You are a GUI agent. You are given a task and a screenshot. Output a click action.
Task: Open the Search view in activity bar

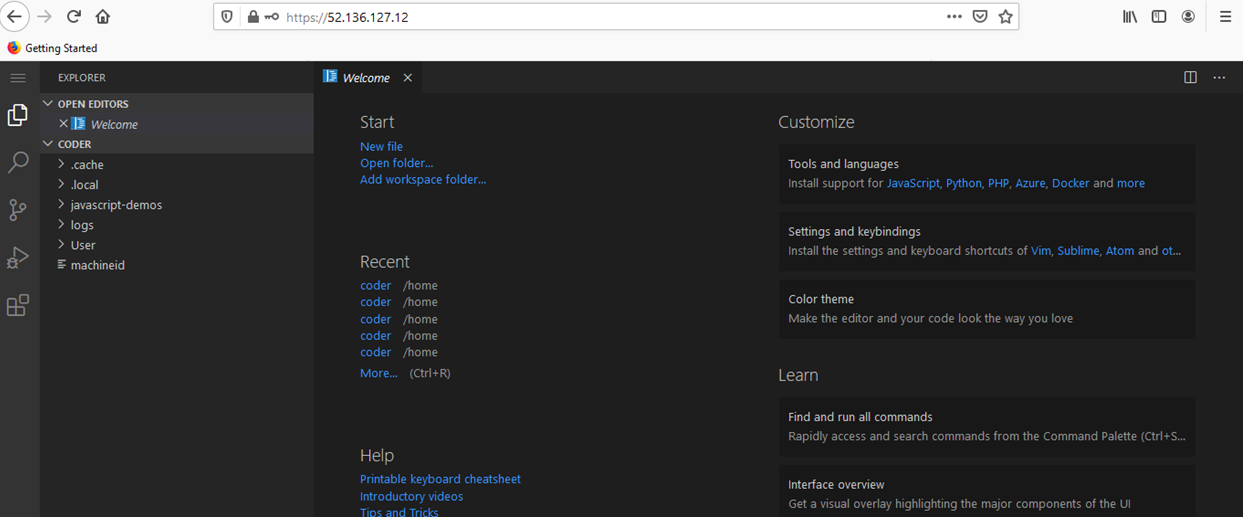pos(17,163)
